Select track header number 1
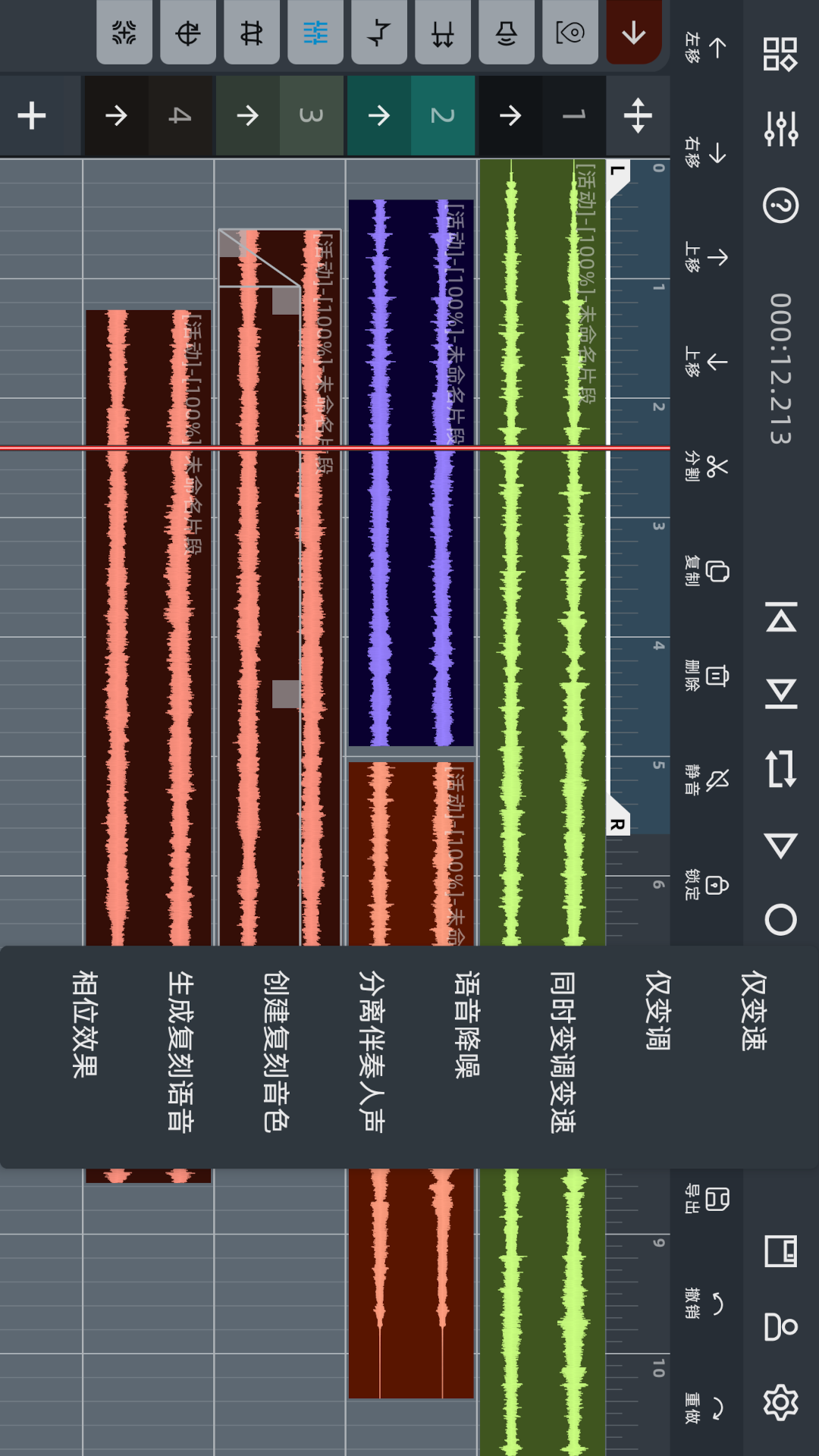This screenshot has height=1456, width=819. pyautogui.click(x=574, y=115)
